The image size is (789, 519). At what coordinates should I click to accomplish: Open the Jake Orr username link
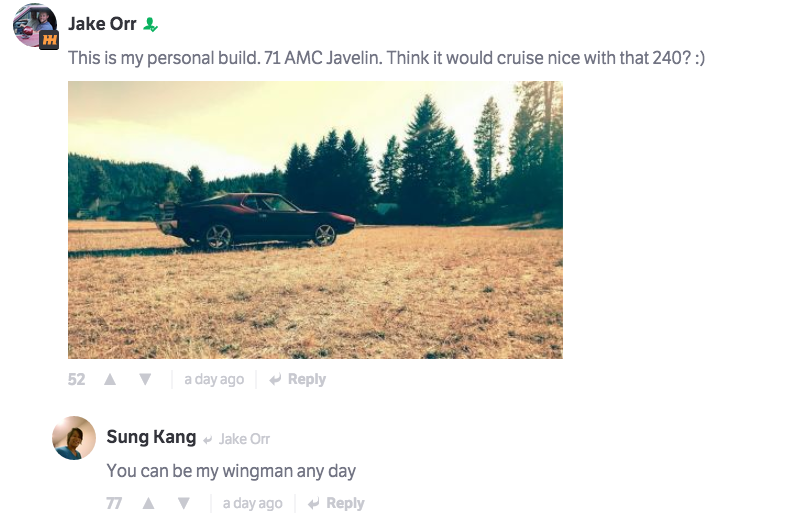(x=102, y=24)
